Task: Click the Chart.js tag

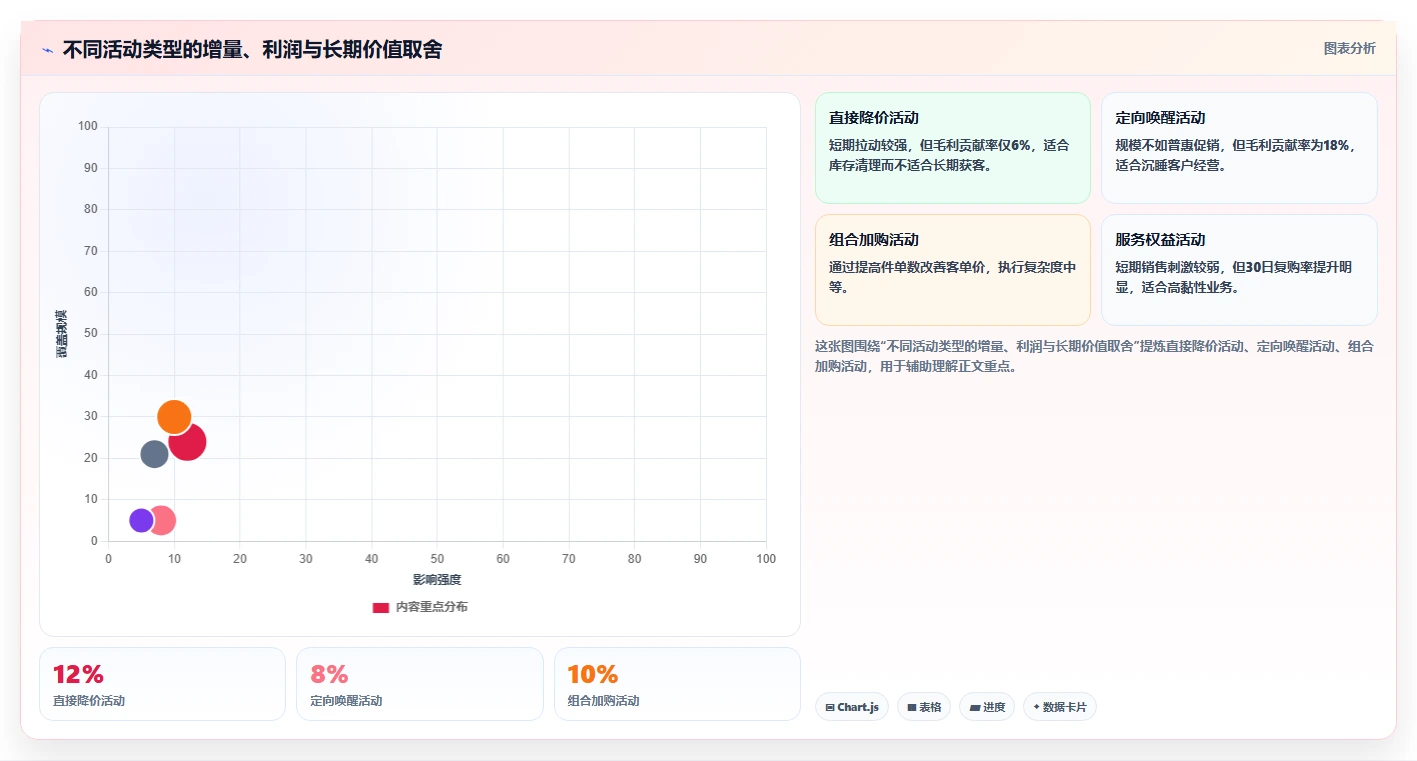Action: tap(852, 707)
